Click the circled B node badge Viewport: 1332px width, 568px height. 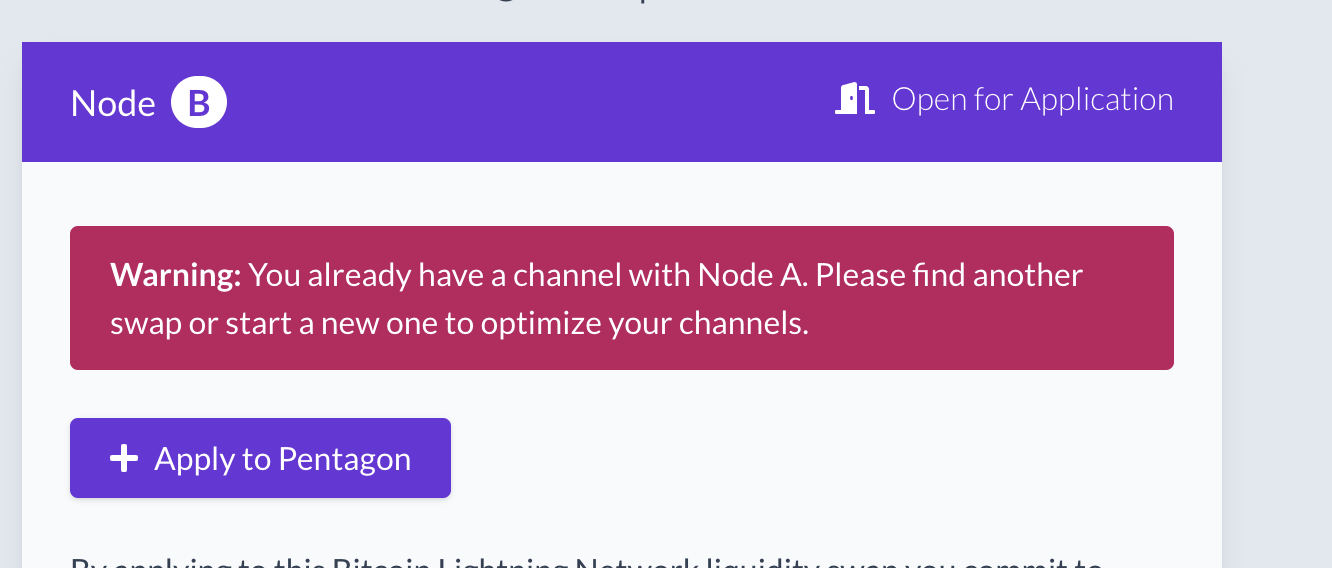[x=198, y=103]
